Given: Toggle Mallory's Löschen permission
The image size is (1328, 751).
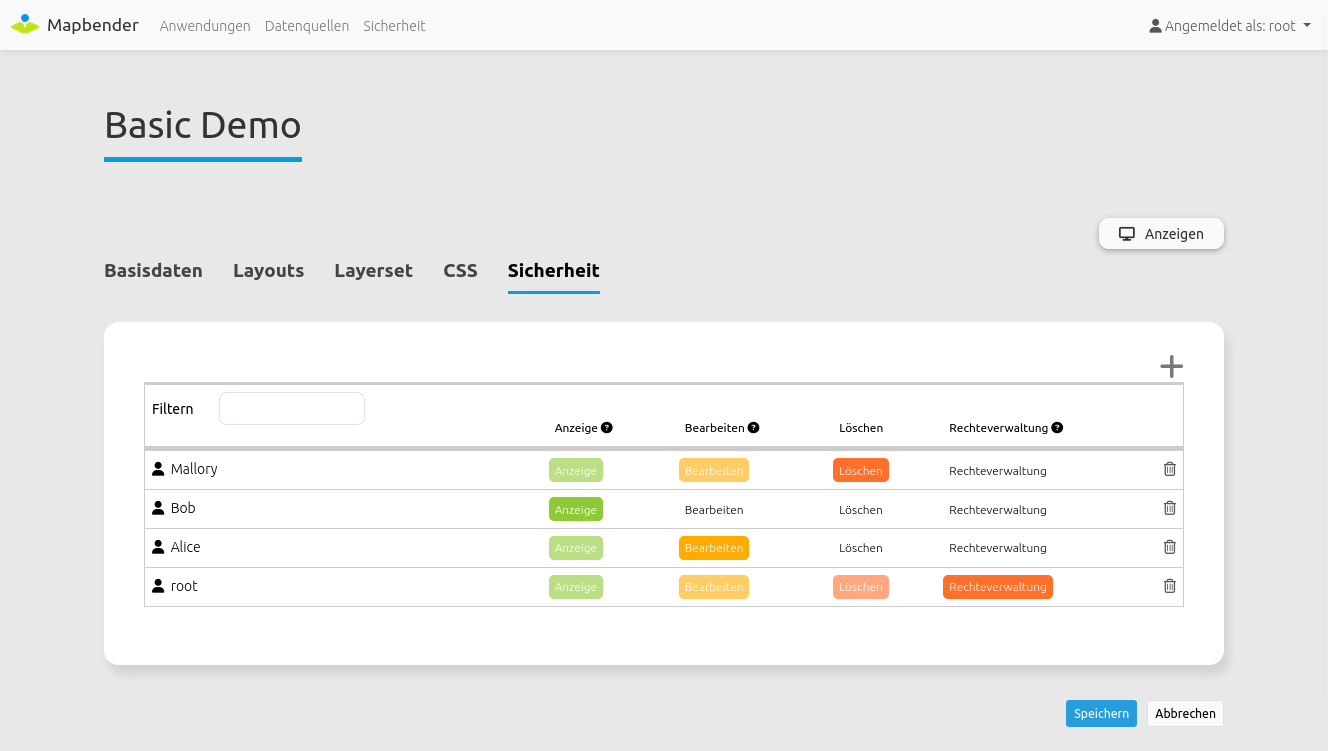Looking at the screenshot, I should coord(860,471).
